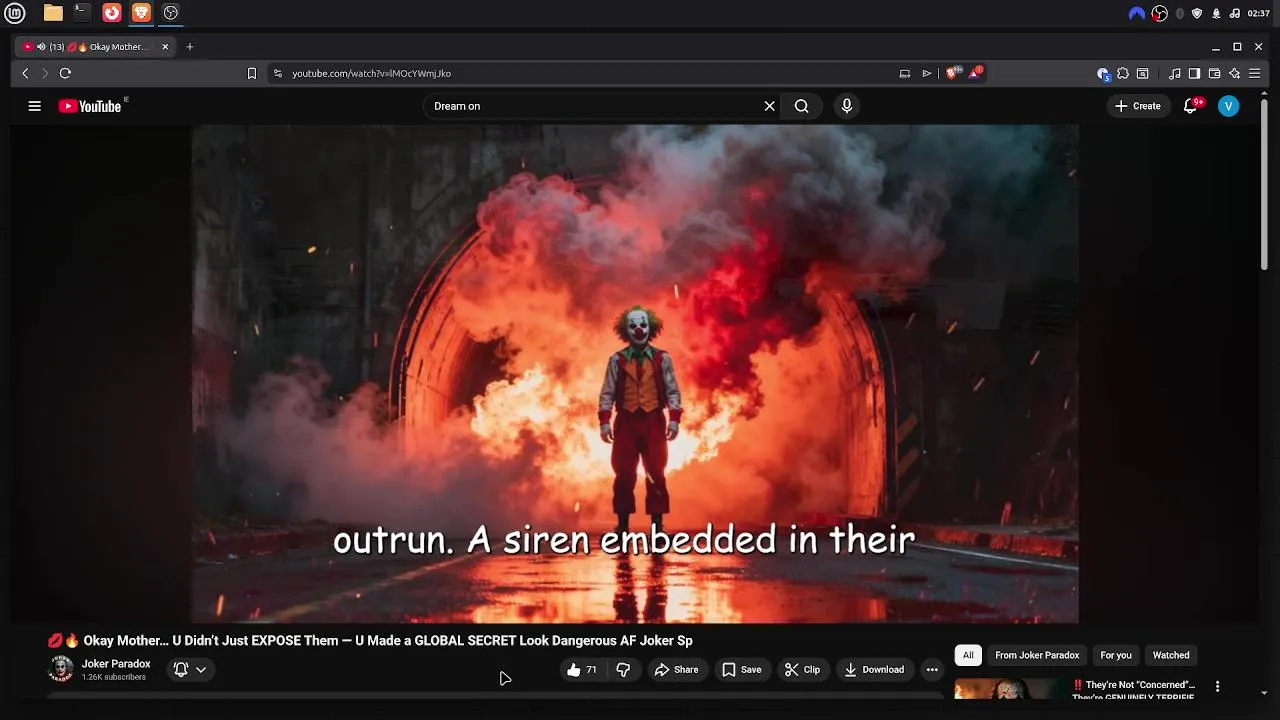Launch the Terminal from panel
The height and width of the screenshot is (720, 1280).
coord(82,13)
